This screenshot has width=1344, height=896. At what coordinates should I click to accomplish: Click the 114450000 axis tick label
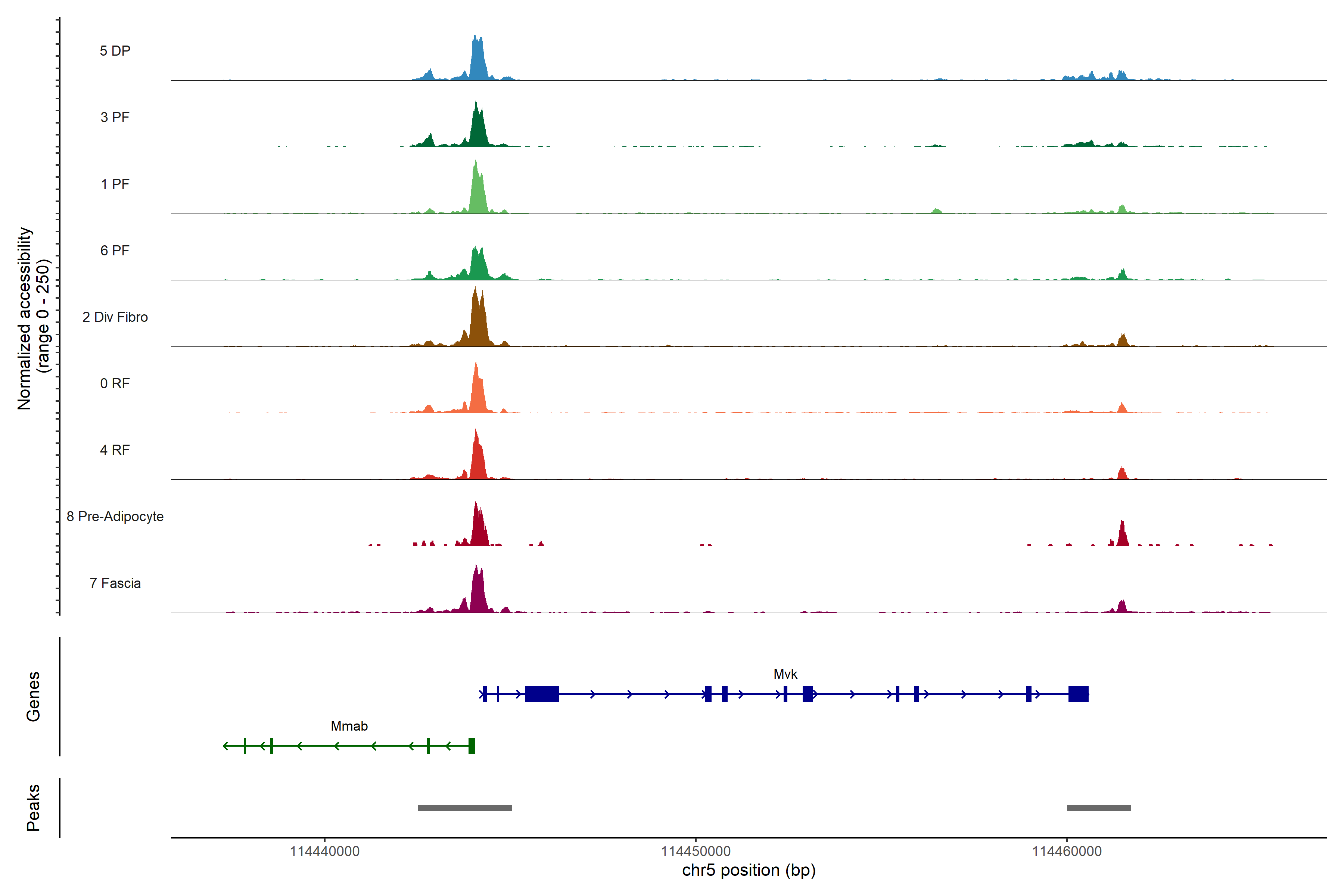pos(696,852)
